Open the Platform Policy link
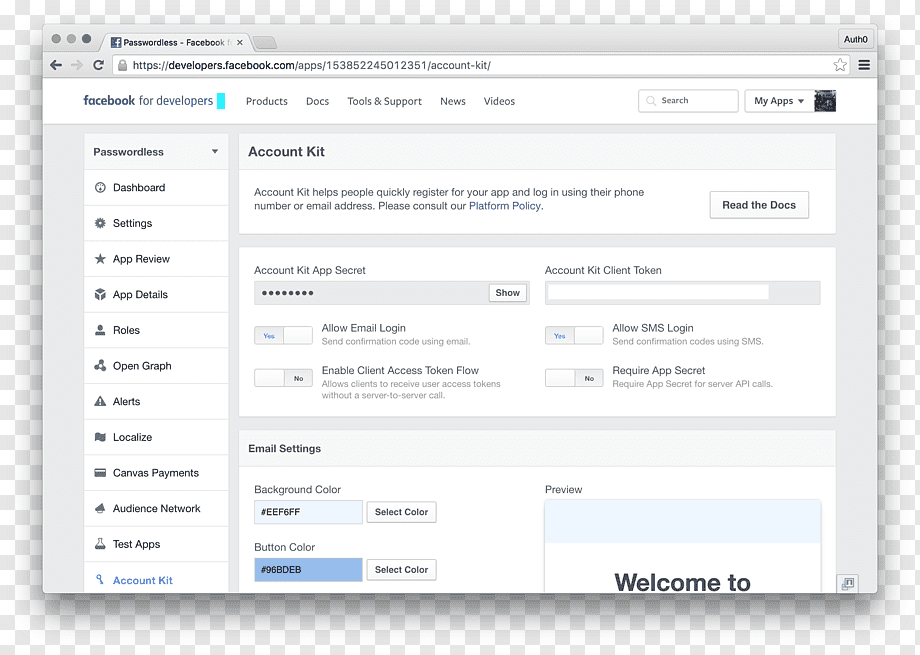920x655 pixels. coord(505,206)
